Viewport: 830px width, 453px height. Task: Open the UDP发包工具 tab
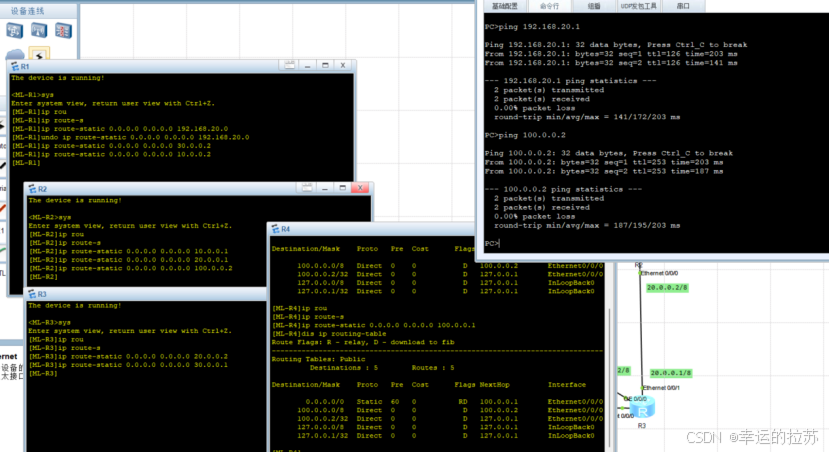point(639,6)
